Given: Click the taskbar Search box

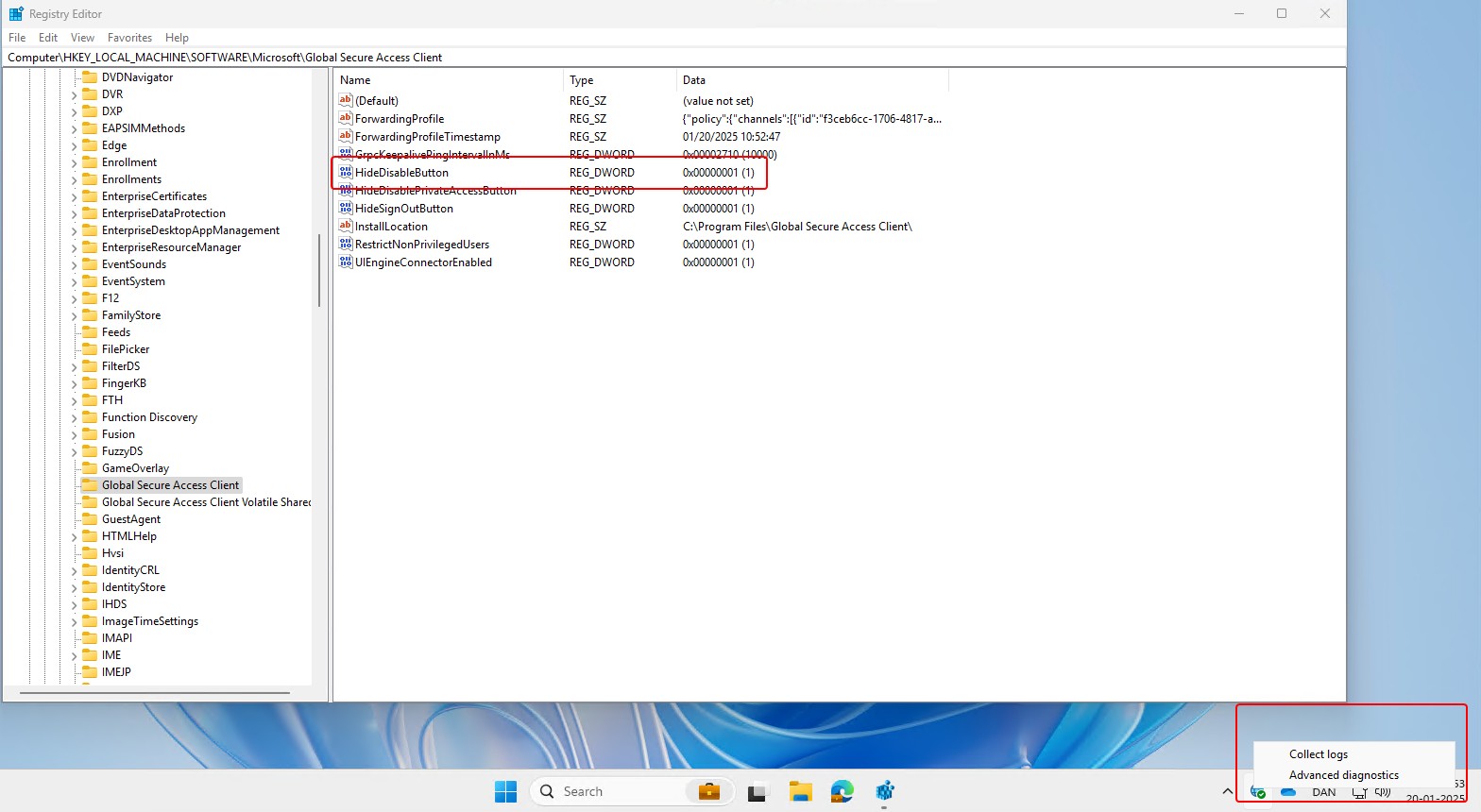Looking at the screenshot, I should pos(633,791).
